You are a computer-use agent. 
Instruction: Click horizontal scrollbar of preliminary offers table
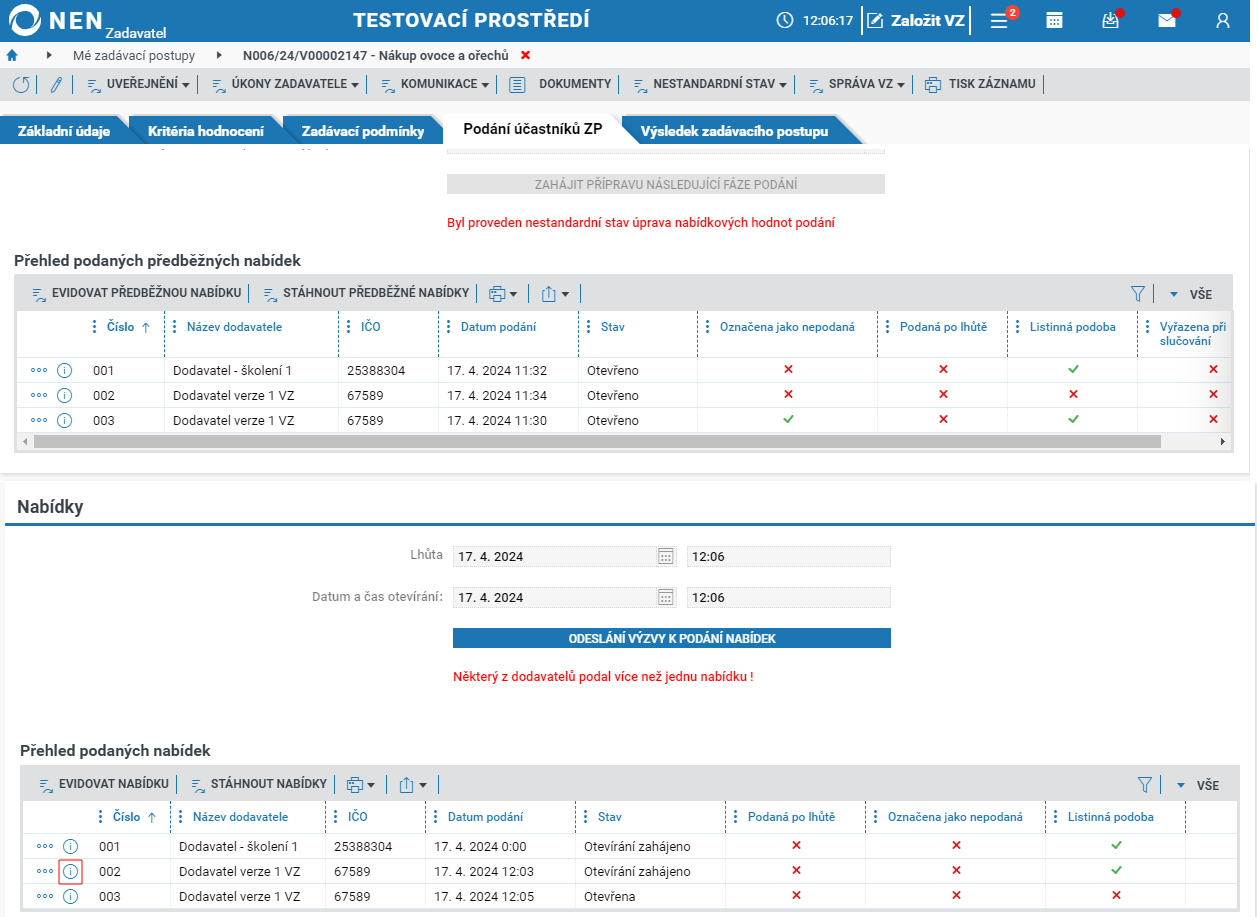pyautogui.click(x=597, y=441)
